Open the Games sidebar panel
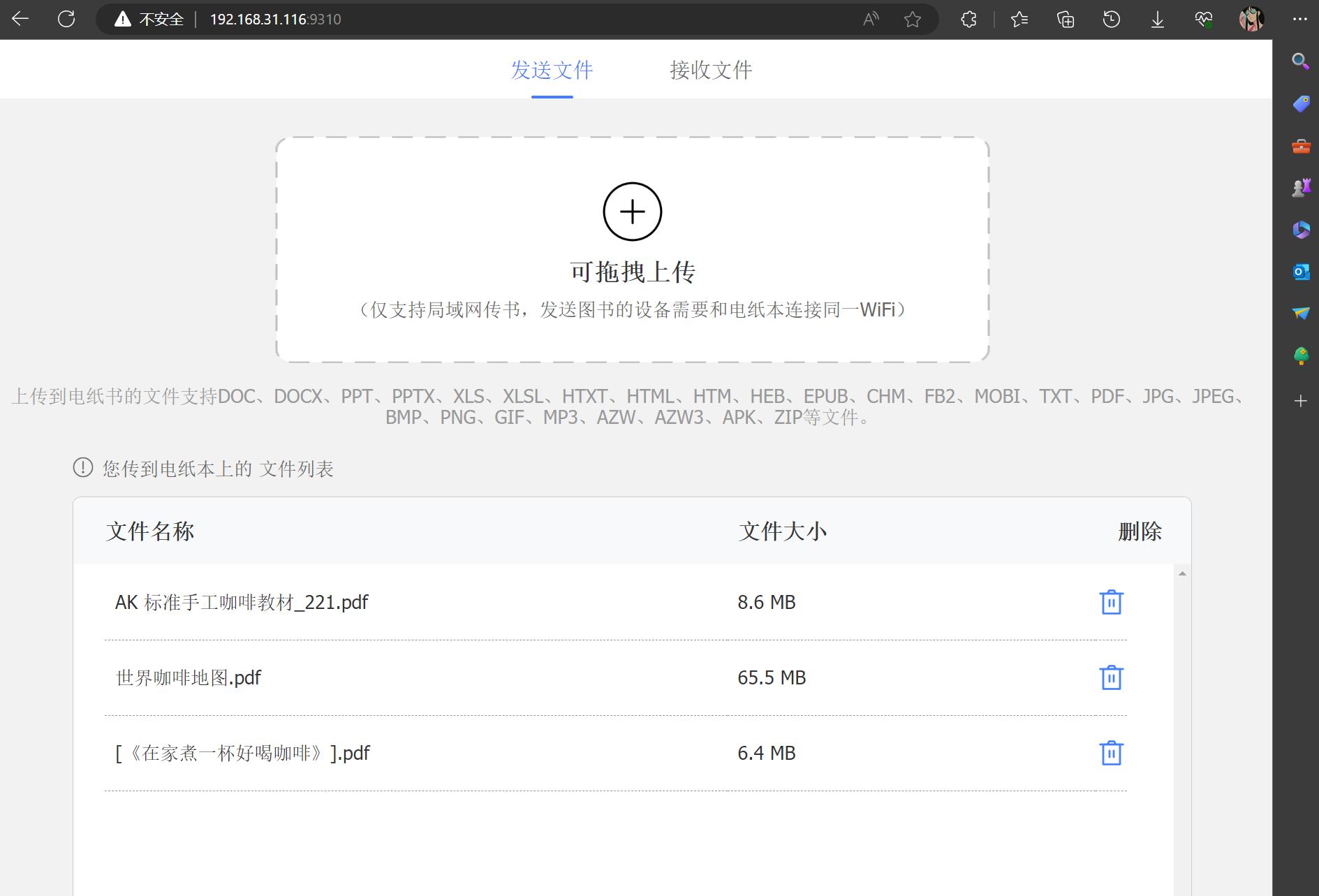This screenshot has width=1319, height=896. click(1299, 185)
